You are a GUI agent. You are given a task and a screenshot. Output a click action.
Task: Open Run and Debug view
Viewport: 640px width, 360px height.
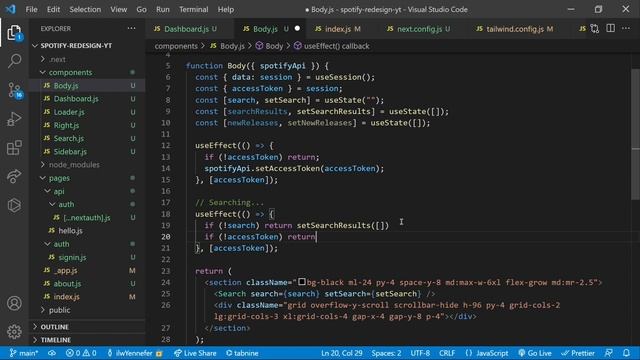(x=14, y=119)
